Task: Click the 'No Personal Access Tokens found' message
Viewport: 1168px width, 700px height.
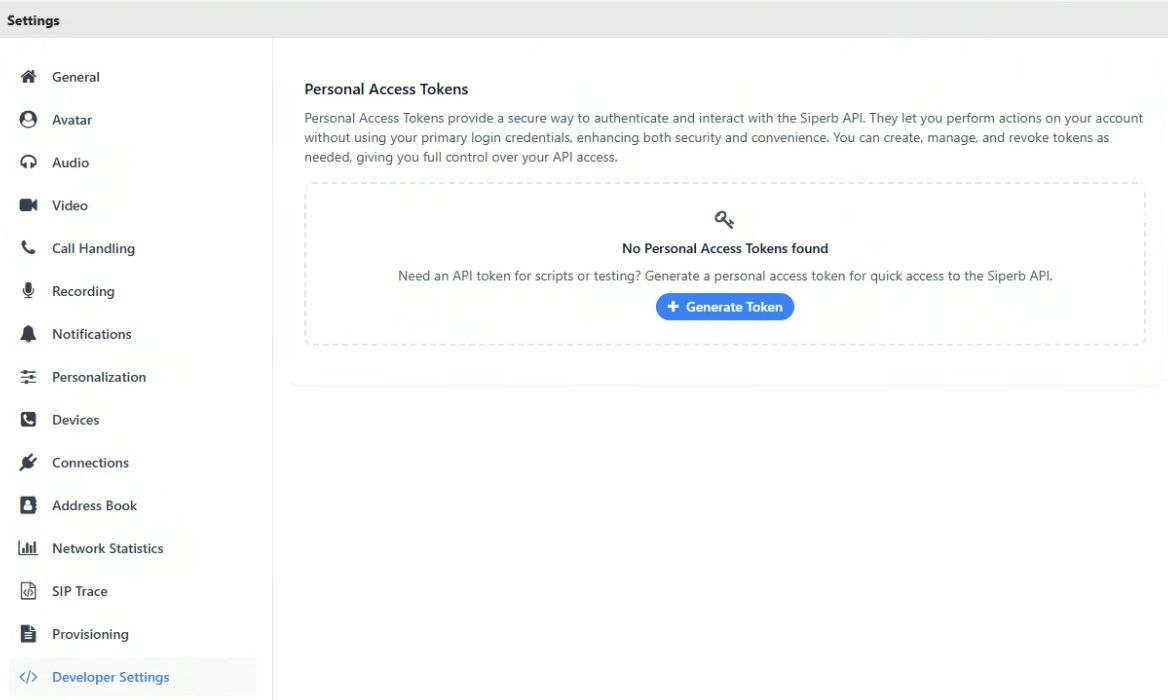Action: coord(725,248)
